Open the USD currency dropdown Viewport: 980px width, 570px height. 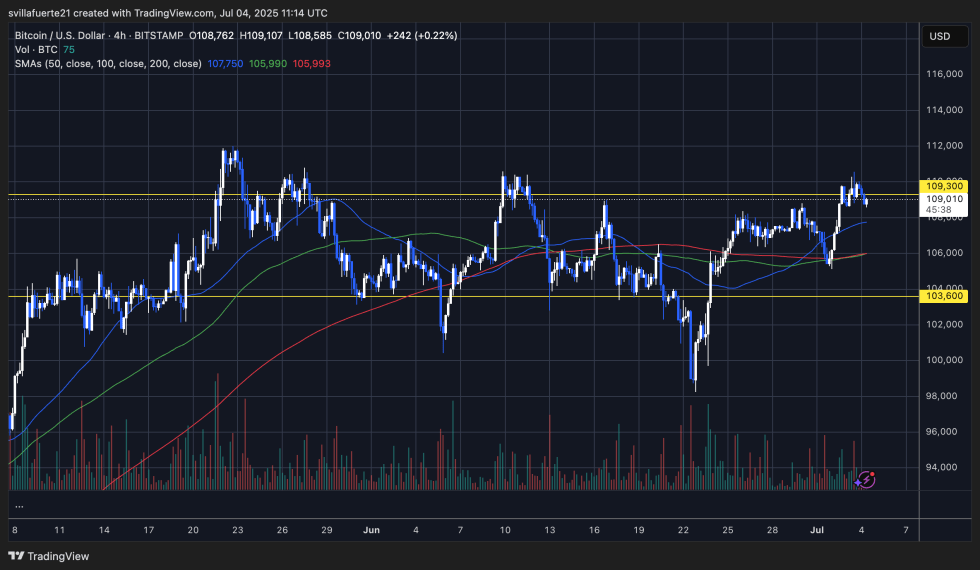coord(939,36)
